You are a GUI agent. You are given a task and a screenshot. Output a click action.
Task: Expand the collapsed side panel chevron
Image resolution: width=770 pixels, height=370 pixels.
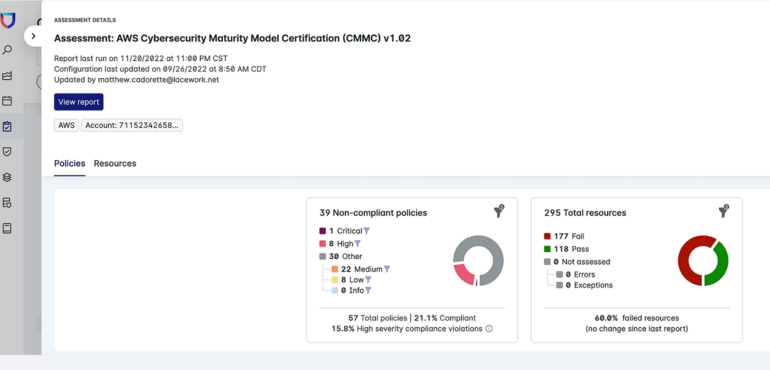[x=33, y=36]
